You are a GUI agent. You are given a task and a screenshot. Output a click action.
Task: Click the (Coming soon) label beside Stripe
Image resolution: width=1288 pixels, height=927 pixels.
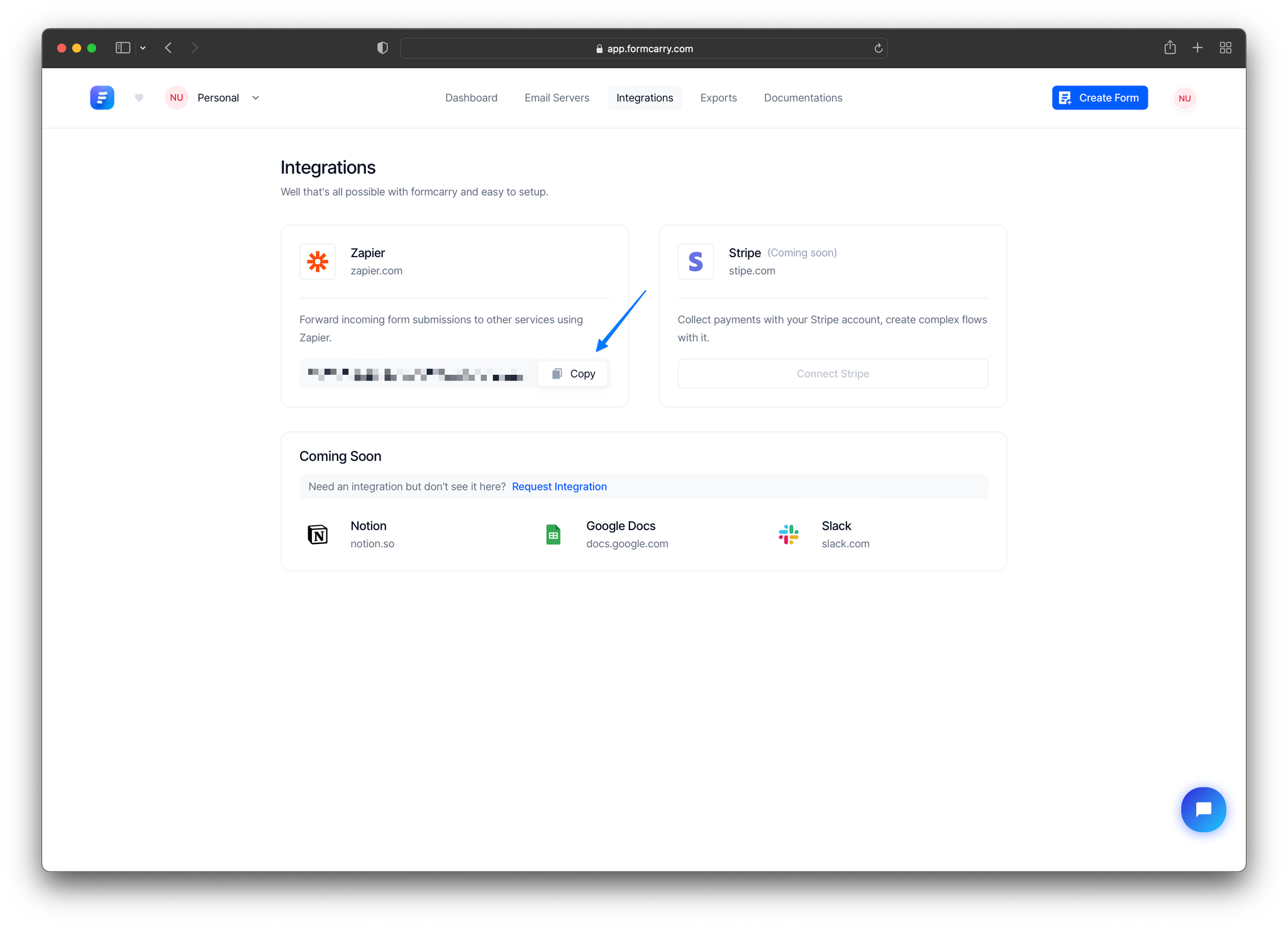(802, 252)
